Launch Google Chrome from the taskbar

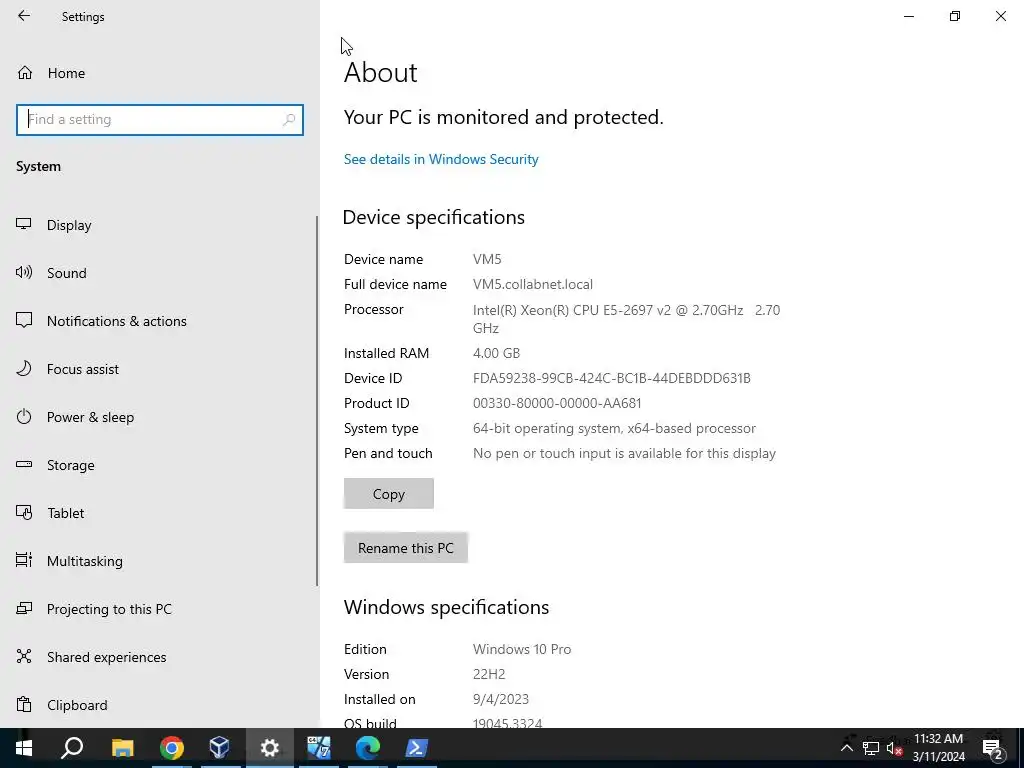(172, 748)
